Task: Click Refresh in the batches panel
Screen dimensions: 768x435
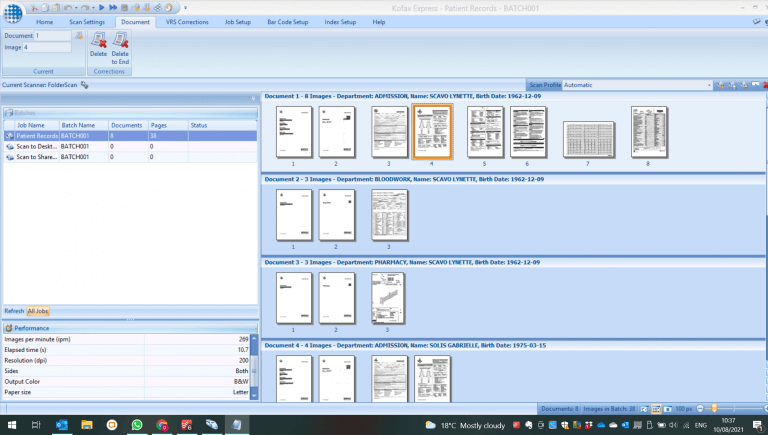Action: coord(14,312)
